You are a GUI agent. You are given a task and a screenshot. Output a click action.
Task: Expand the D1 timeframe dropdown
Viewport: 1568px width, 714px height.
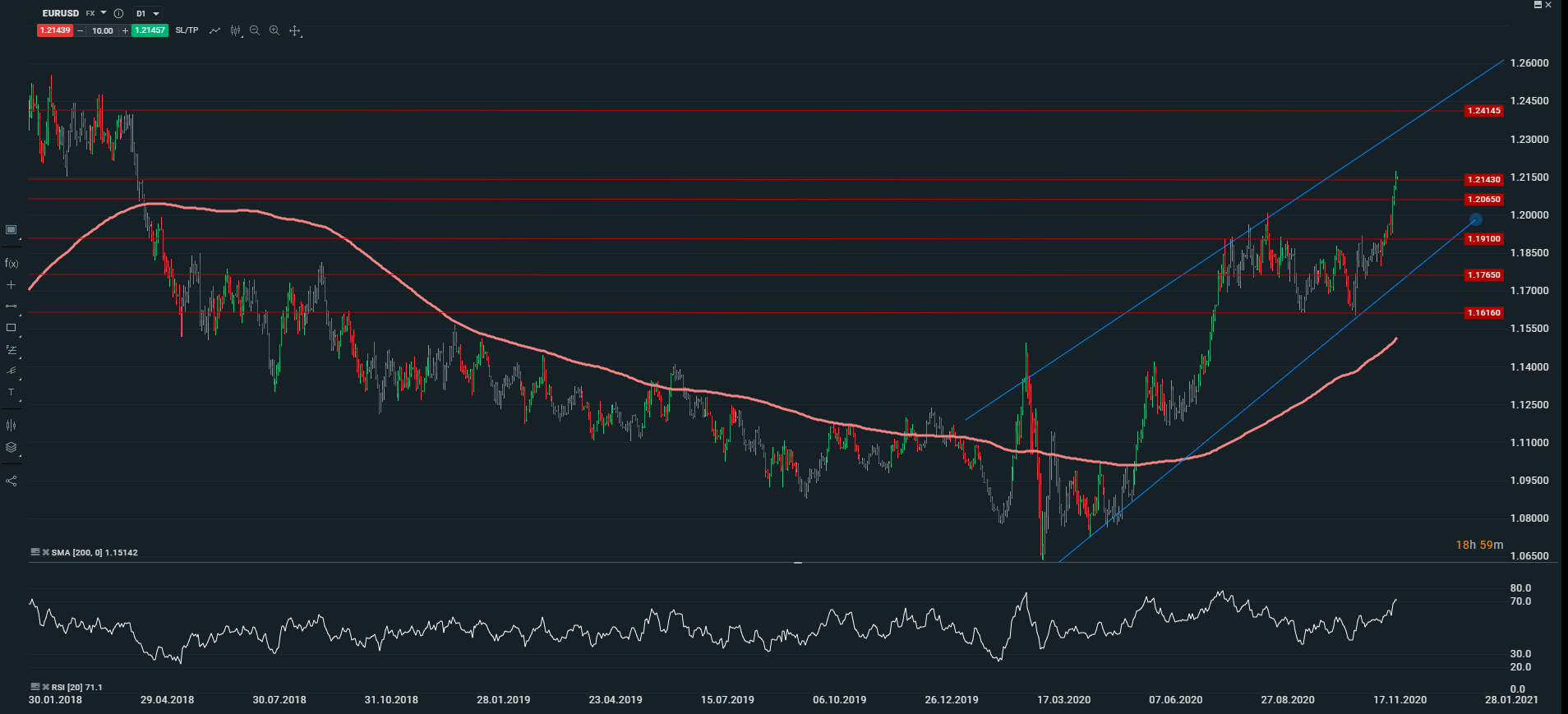(148, 13)
